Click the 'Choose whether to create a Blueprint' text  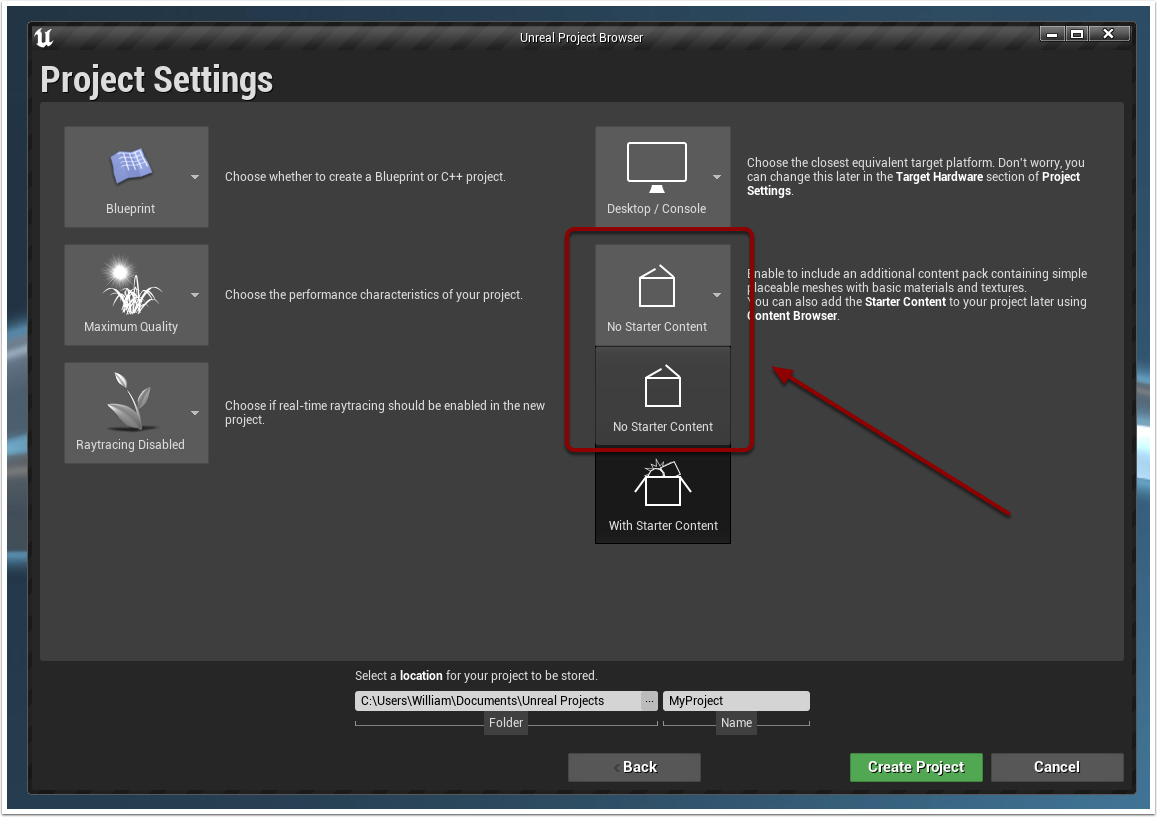(365, 177)
